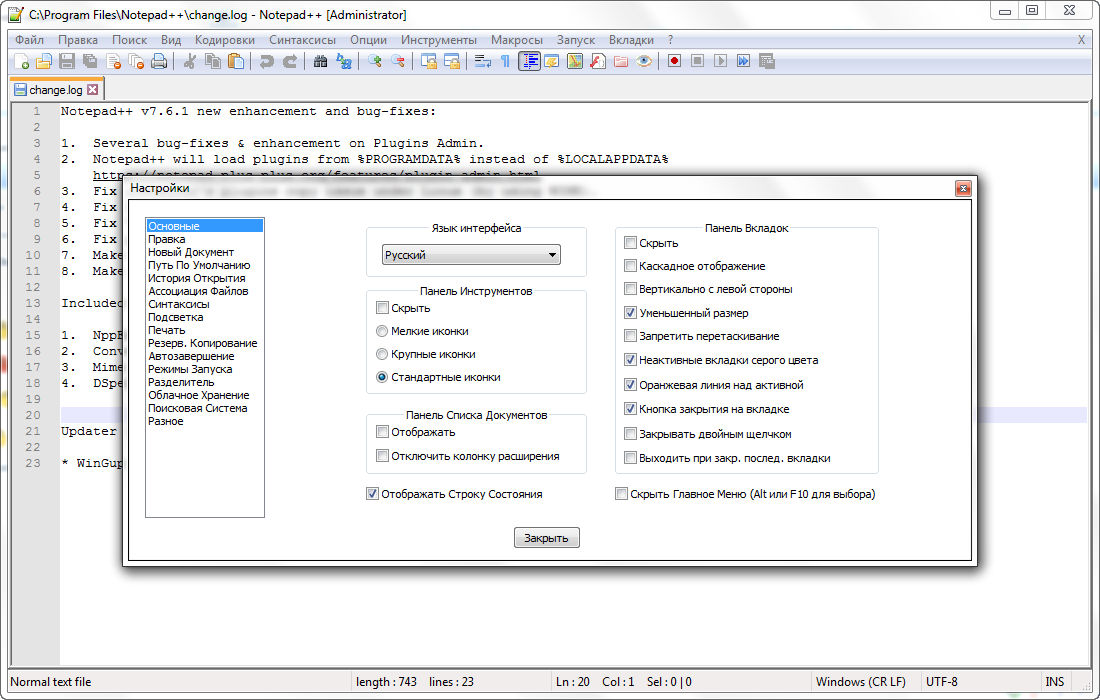The width and height of the screenshot is (1100, 700).
Task: Click the New file toolbar icon
Action: pos(22,62)
